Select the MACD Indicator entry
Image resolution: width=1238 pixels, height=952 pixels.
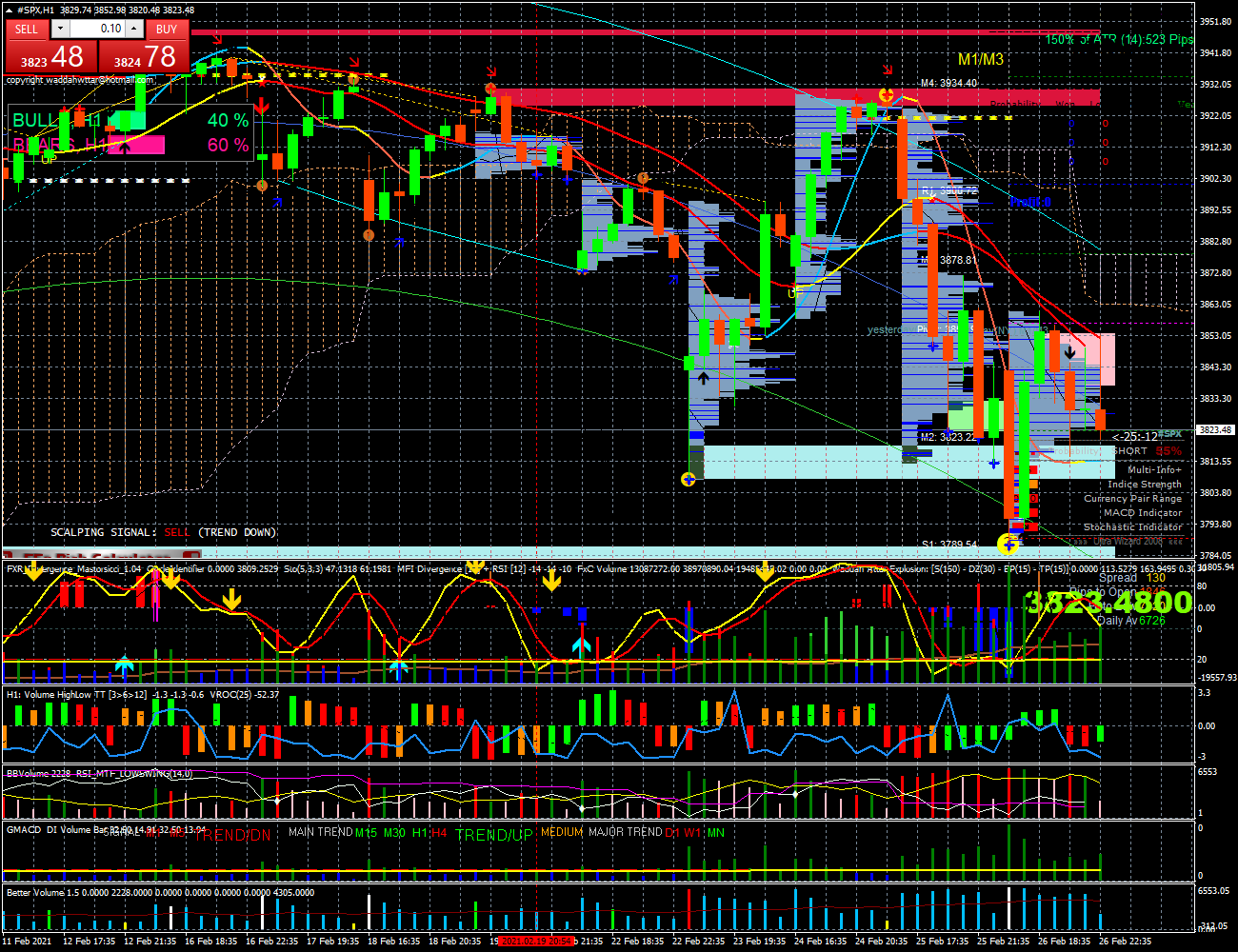[1143, 512]
